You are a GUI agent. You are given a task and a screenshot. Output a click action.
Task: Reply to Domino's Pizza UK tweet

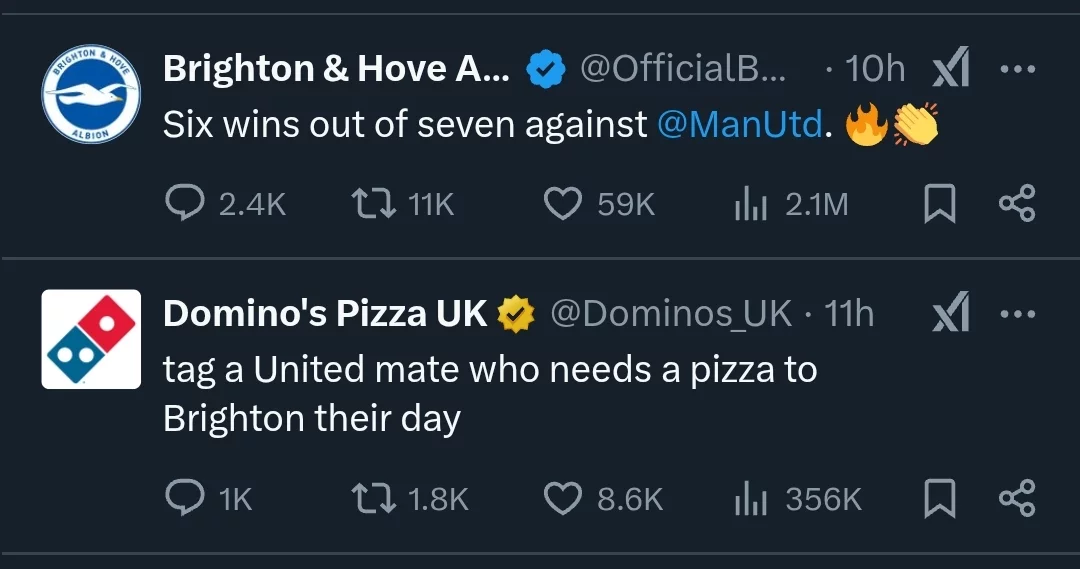(184, 498)
